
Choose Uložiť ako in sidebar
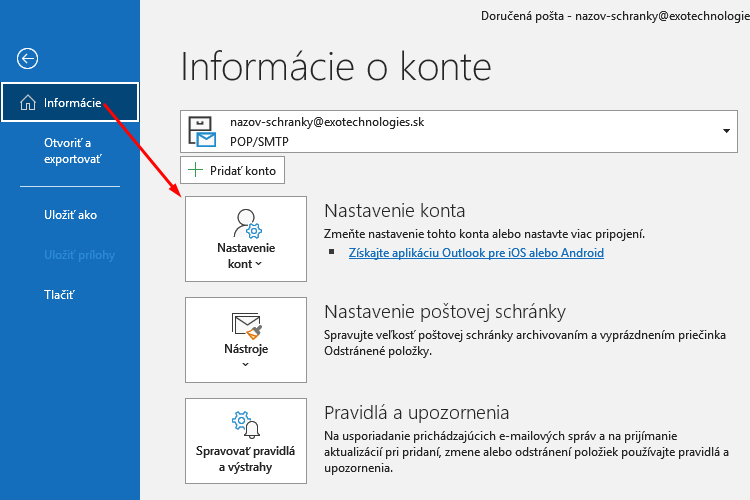(70, 215)
